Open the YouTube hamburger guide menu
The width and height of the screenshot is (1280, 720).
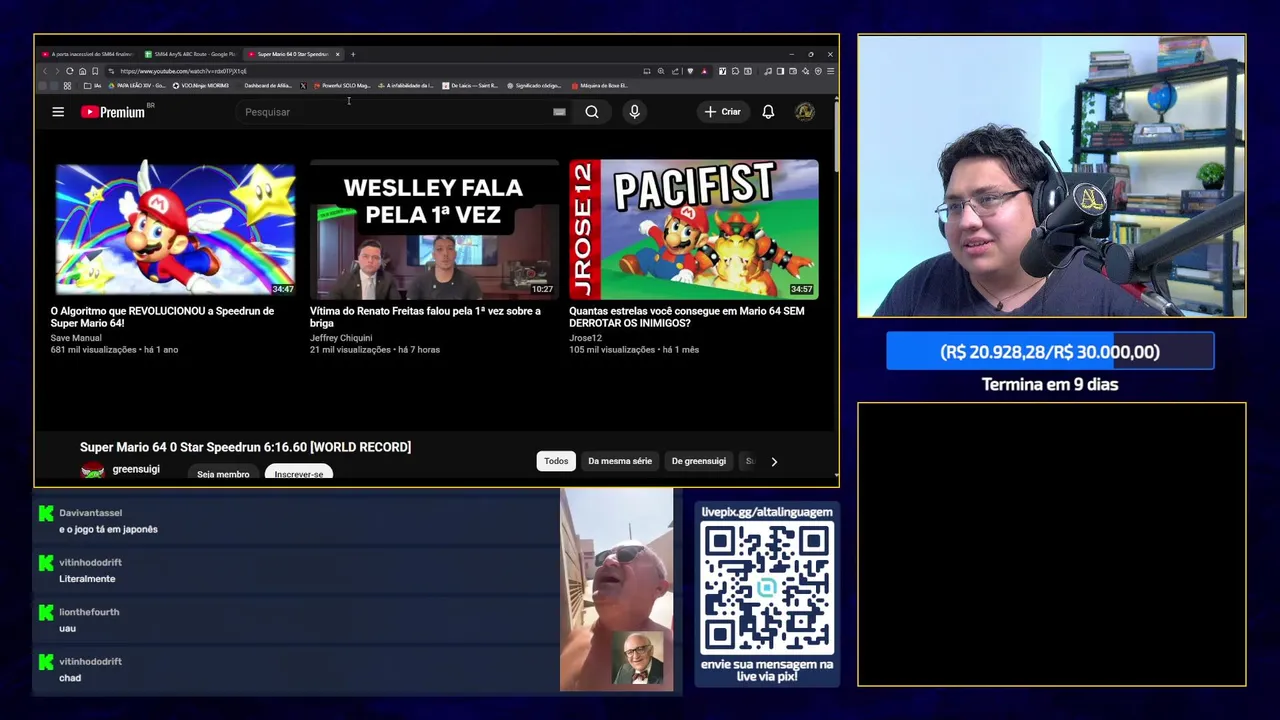58,112
